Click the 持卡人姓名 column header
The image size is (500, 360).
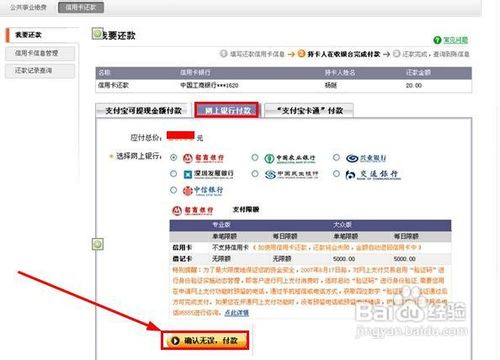point(340,73)
